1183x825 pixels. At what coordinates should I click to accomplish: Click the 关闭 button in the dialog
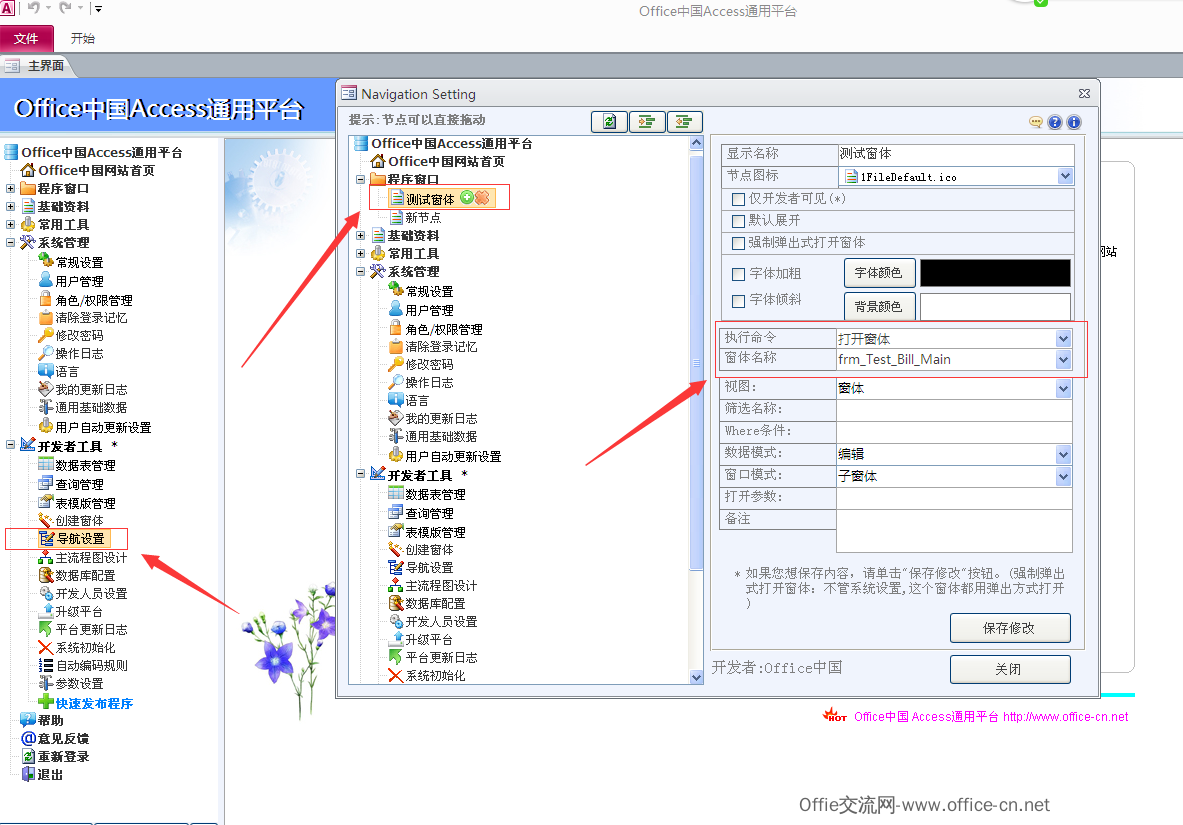click(x=1009, y=669)
